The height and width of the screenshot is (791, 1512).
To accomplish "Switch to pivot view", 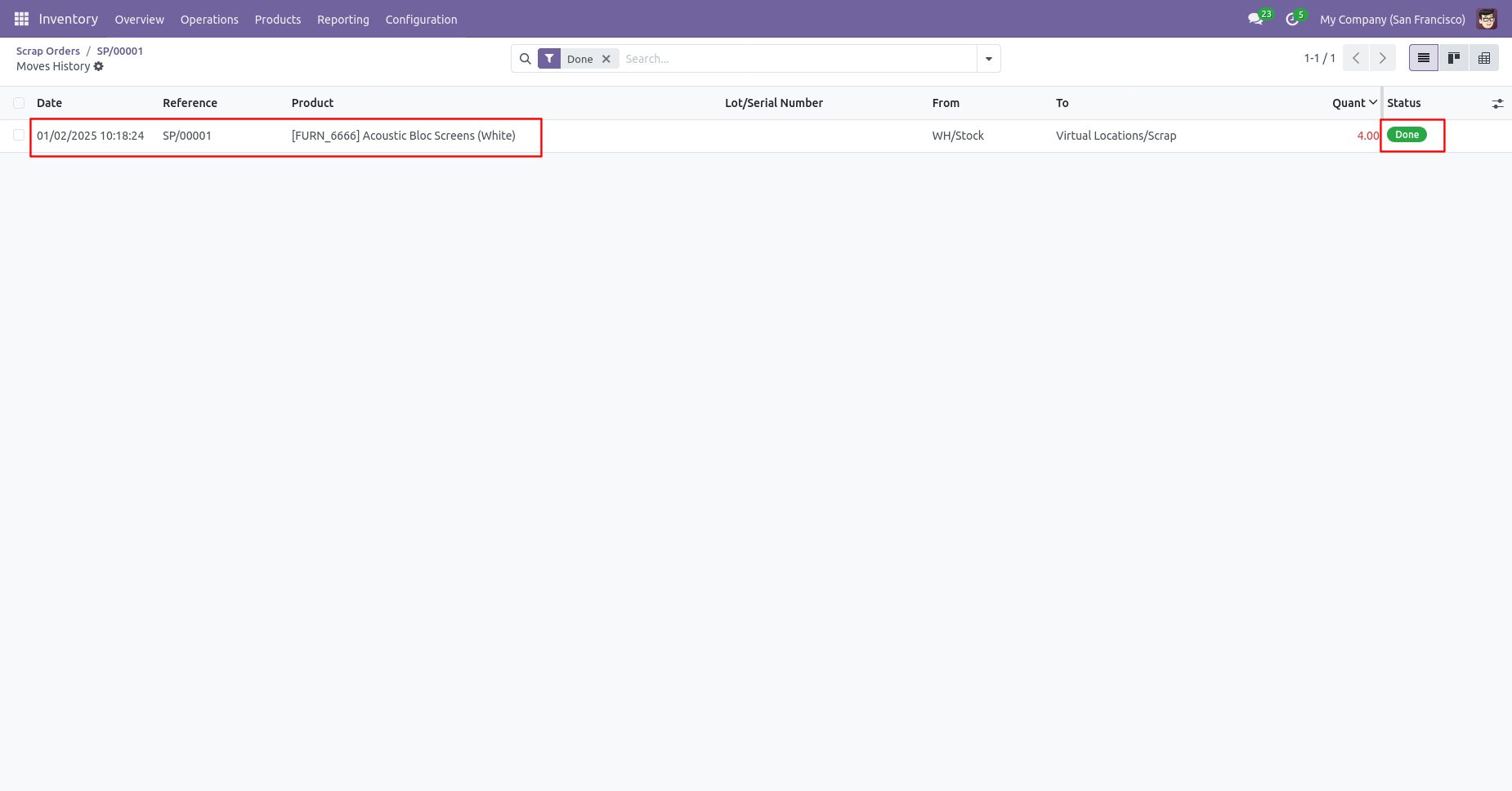I will pyautogui.click(x=1484, y=58).
